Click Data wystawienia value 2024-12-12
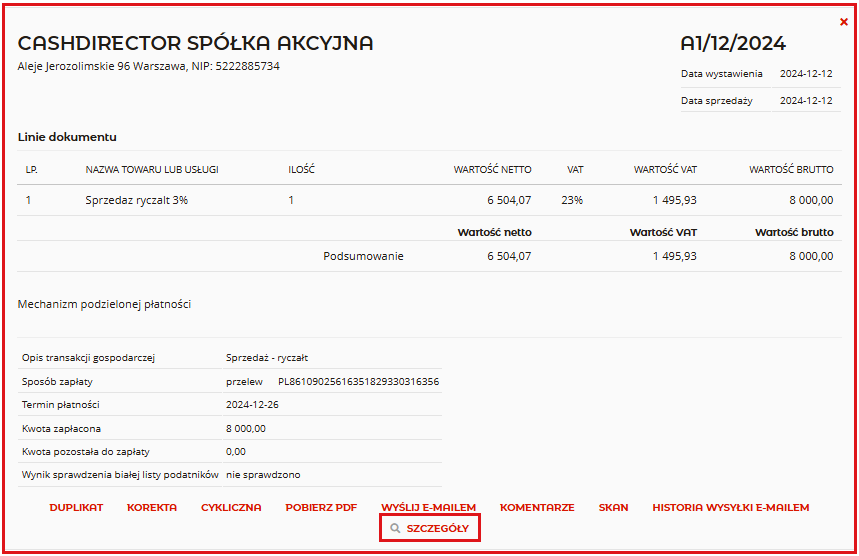The width and height of the screenshot is (859, 556). pos(806,73)
